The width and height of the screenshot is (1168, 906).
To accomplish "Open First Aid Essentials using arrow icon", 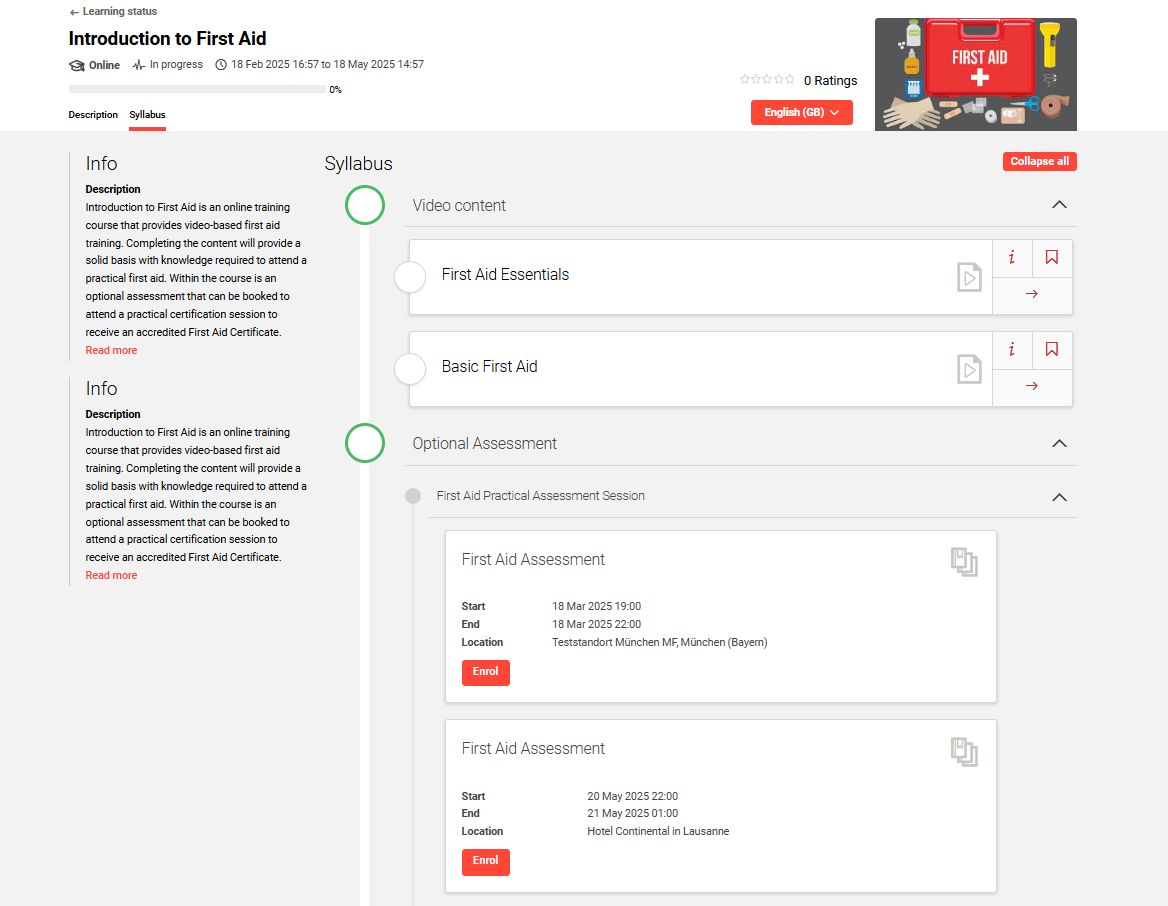I will coord(1032,295).
